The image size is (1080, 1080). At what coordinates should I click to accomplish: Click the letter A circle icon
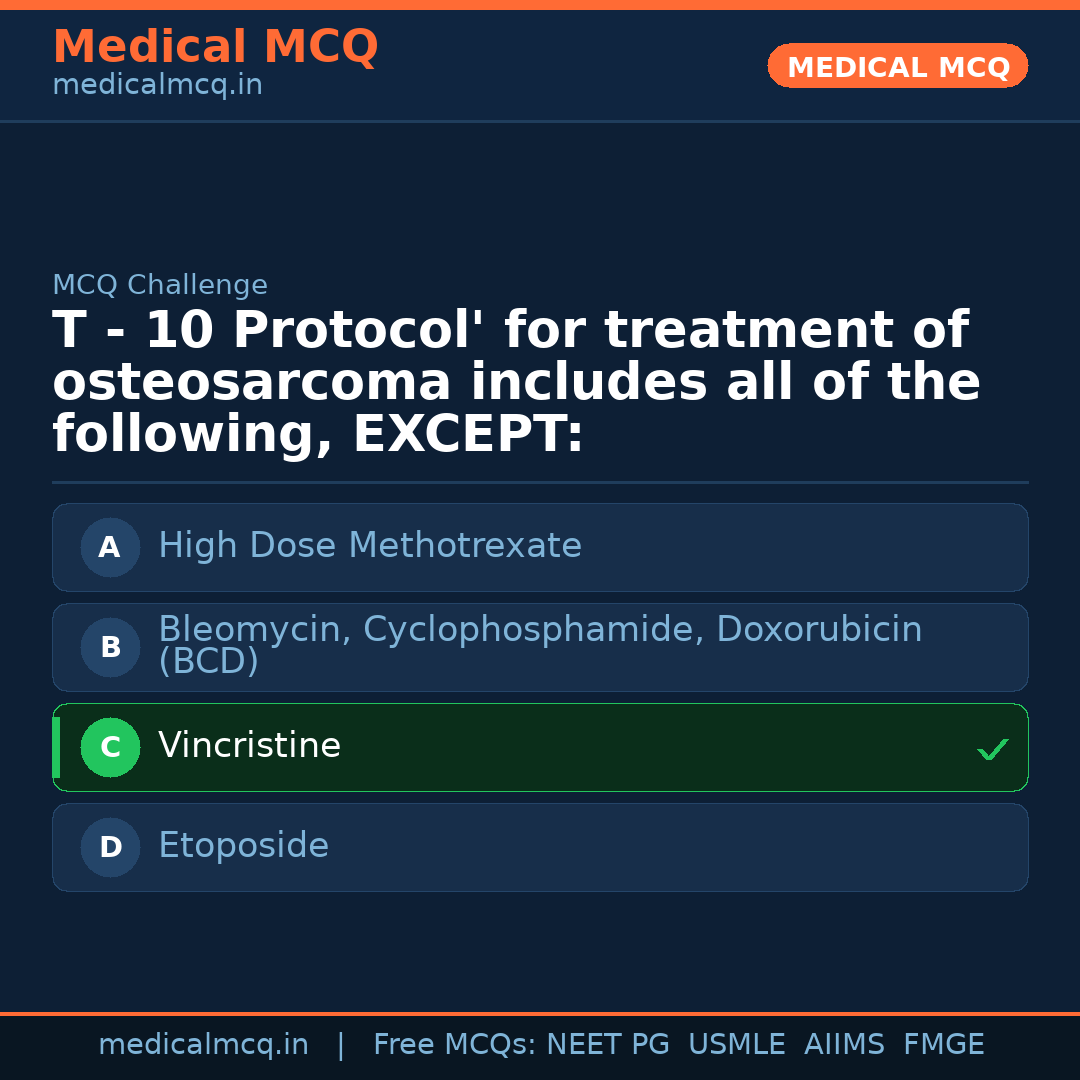[x=110, y=547]
